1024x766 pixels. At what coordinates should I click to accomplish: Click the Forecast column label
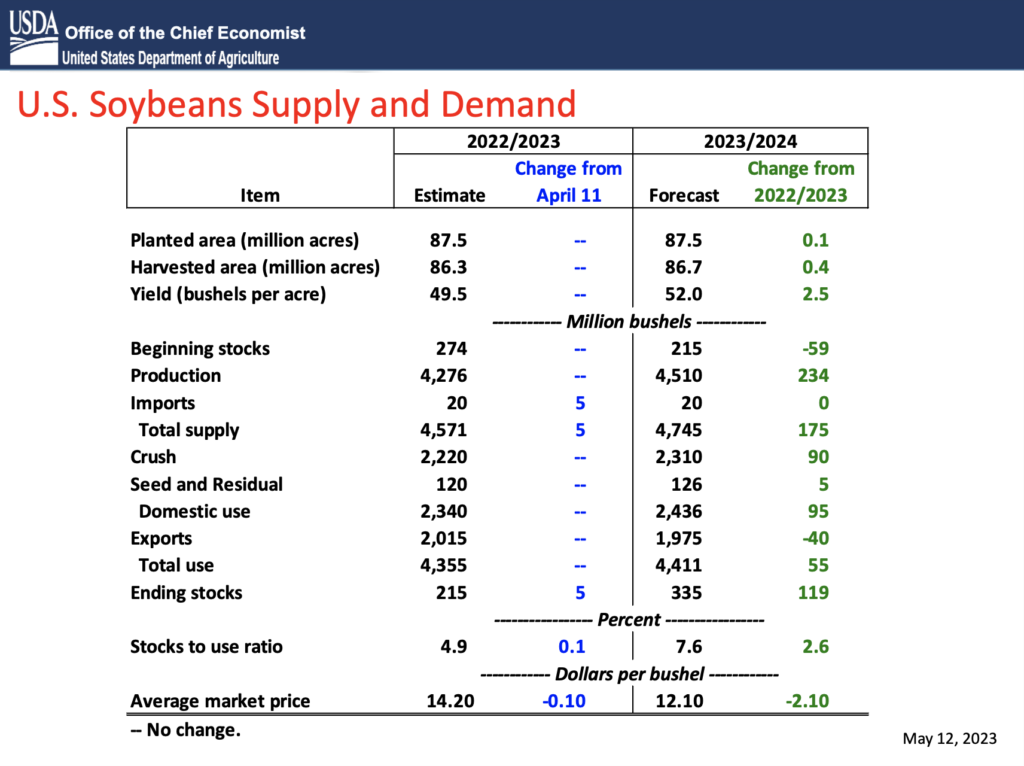point(684,195)
